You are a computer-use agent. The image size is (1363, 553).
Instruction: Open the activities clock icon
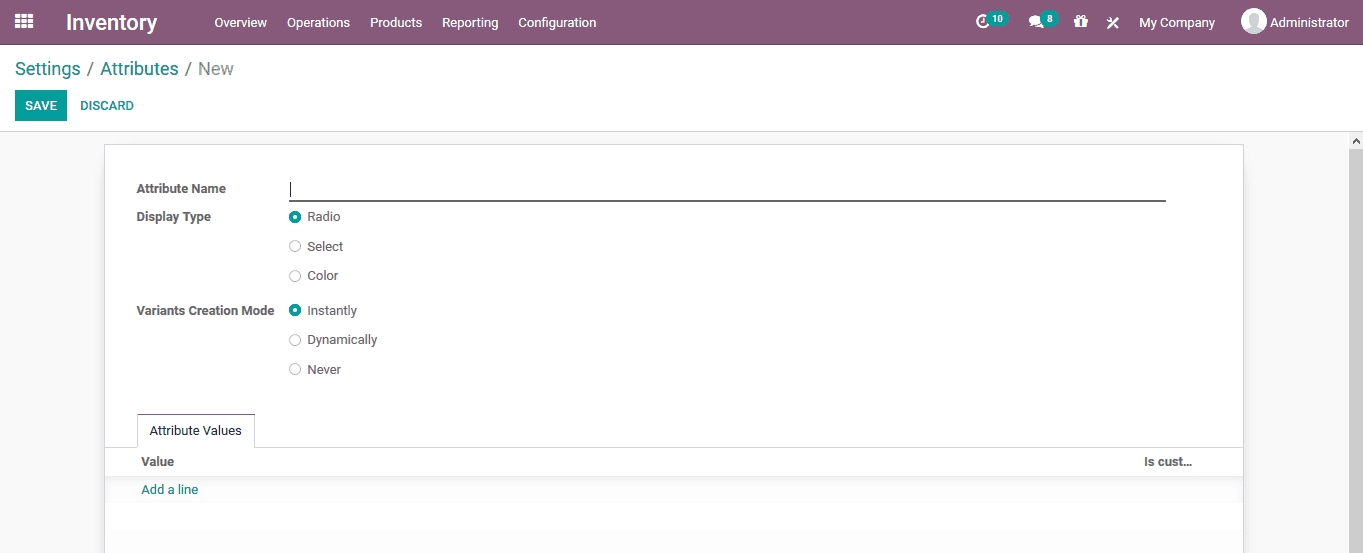pyautogui.click(x=983, y=22)
